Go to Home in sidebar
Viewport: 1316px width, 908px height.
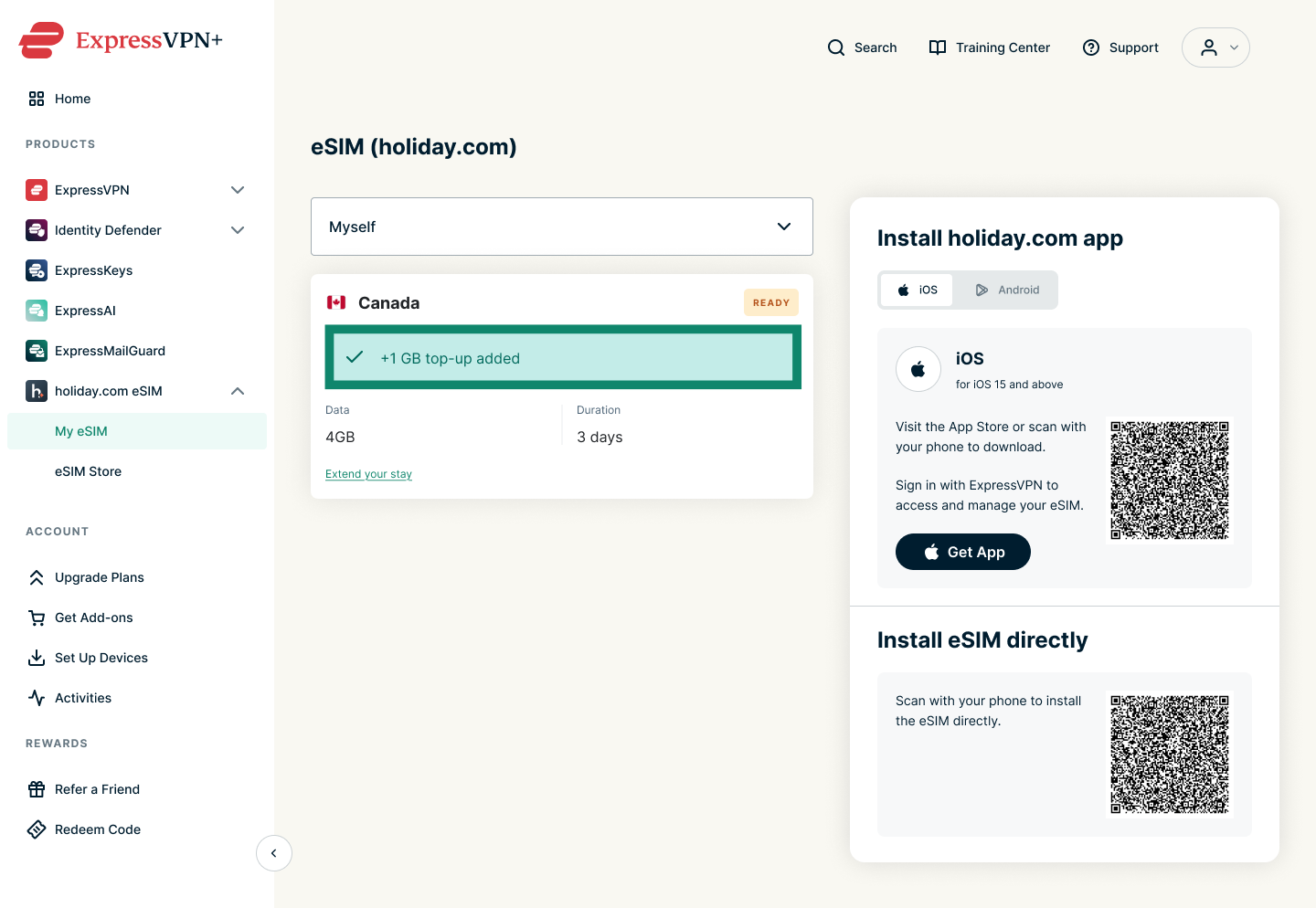[x=137, y=99]
